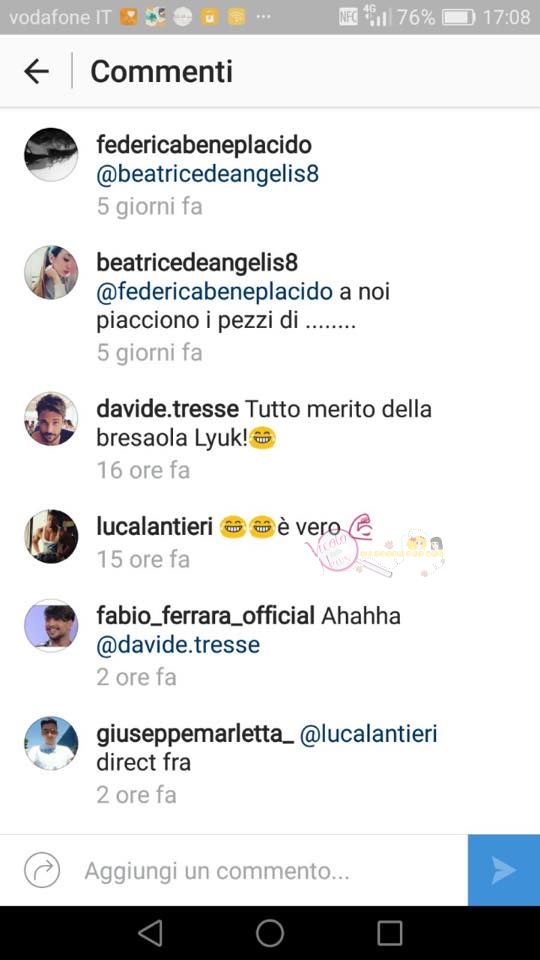Open lucalantieri's profile photo

click(x=51, y=536)
